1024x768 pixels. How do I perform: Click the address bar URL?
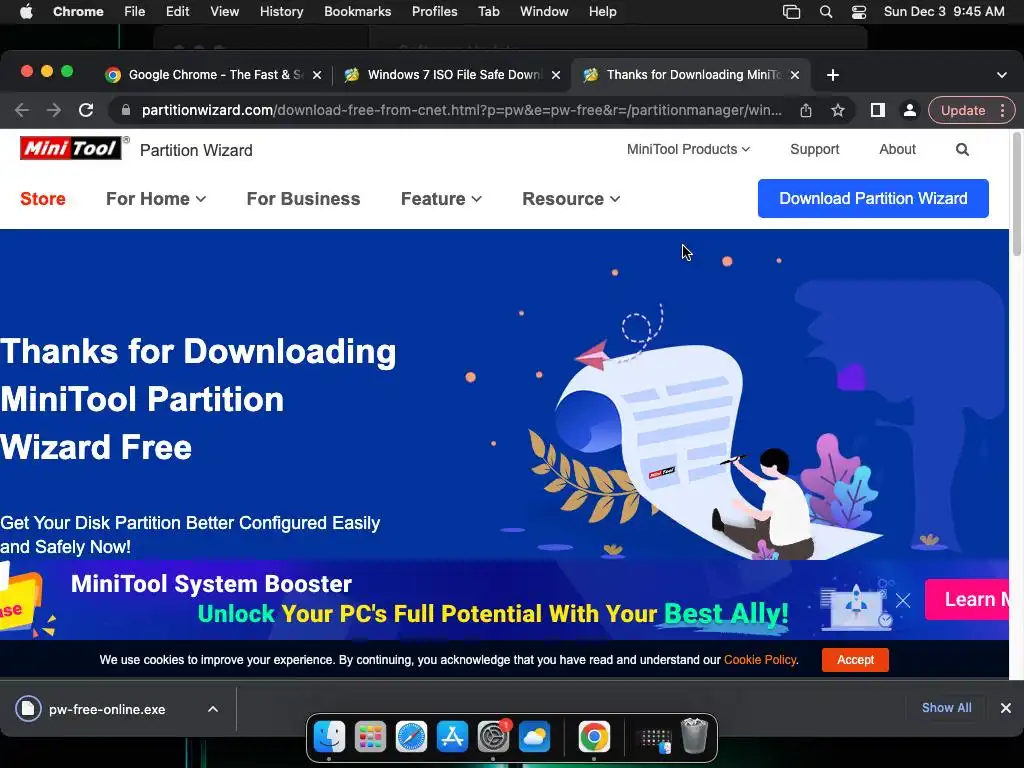click(x=461, y=110)
